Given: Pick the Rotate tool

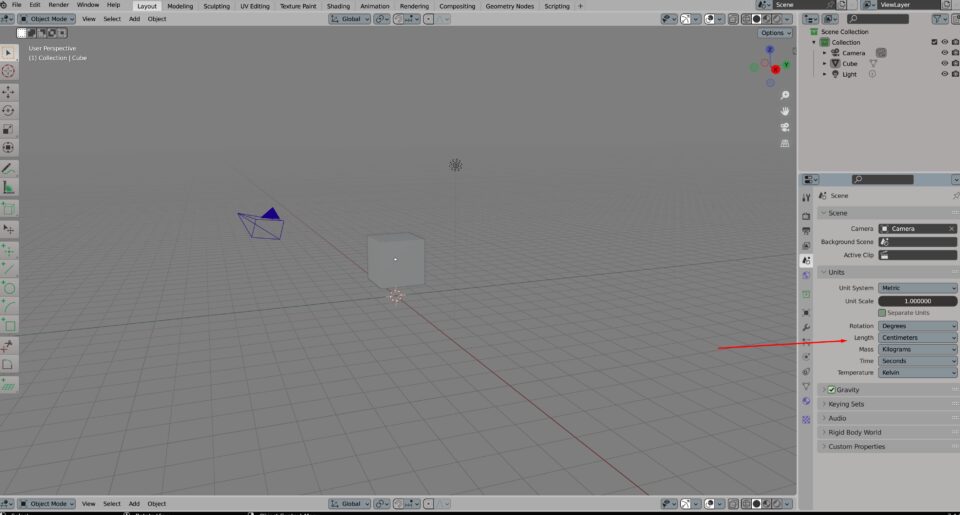Looking at the screenshot, I should pyautogui.click(x=9, y=110).
